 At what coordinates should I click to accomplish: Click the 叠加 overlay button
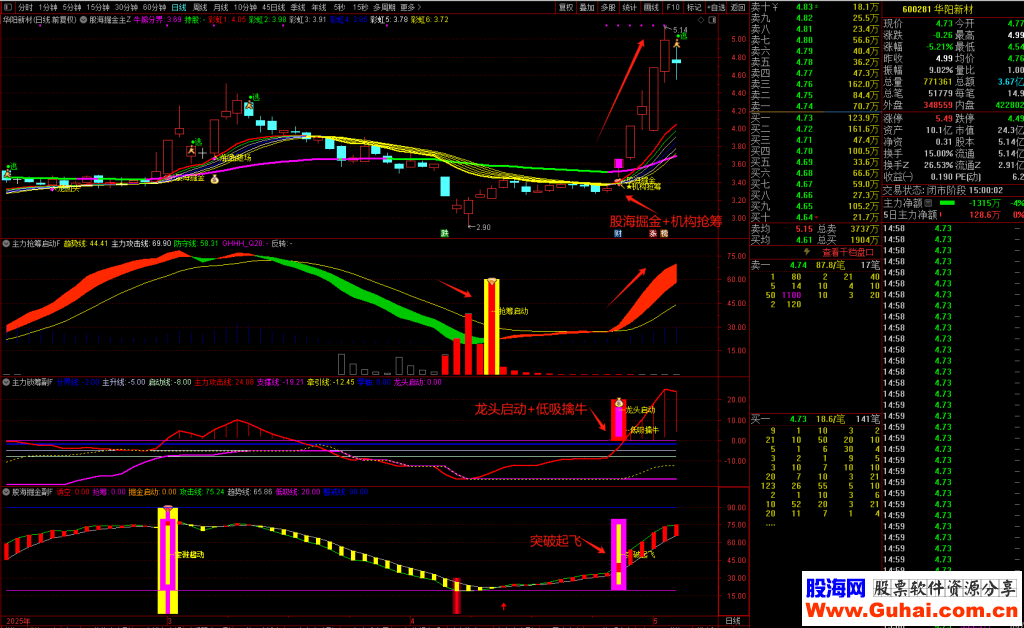[x=587, y=7]
